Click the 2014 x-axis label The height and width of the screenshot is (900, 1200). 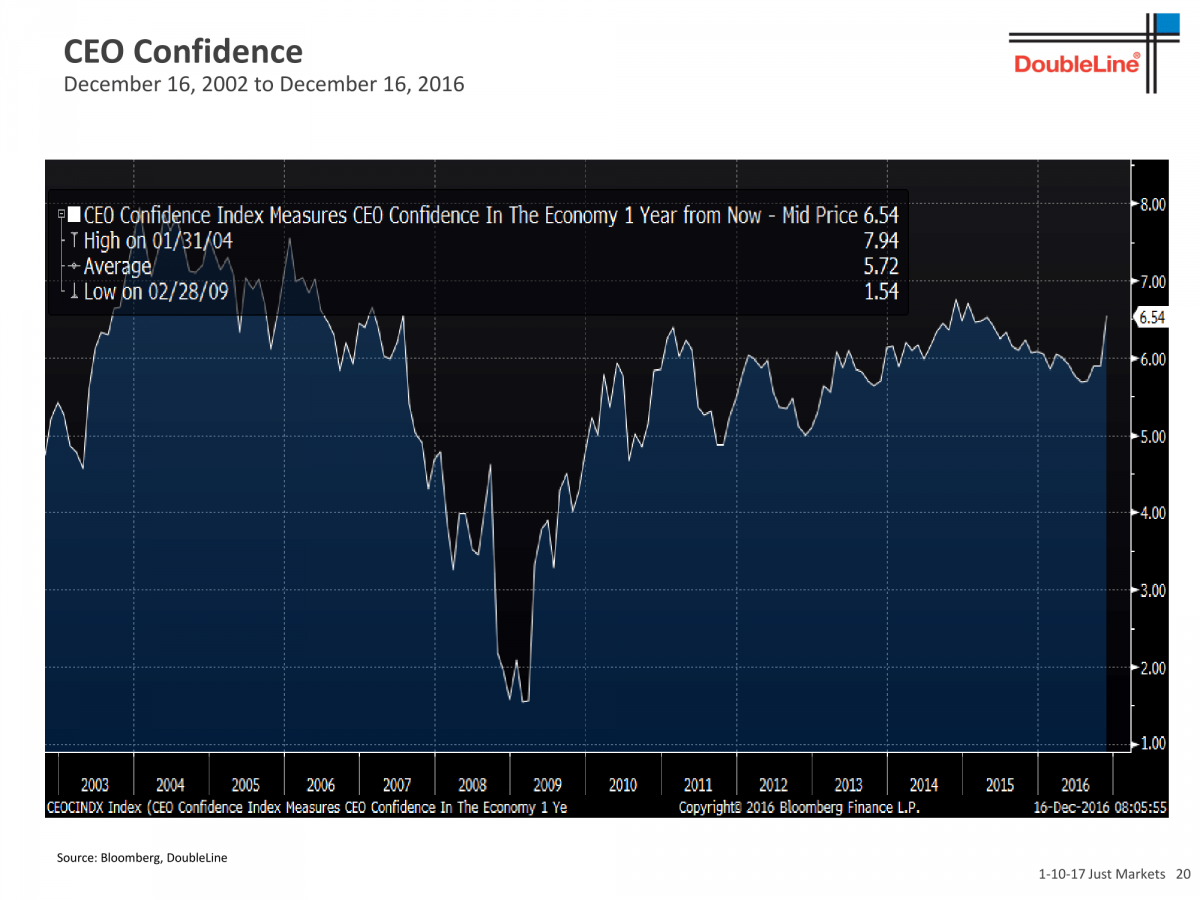point(924,785)
